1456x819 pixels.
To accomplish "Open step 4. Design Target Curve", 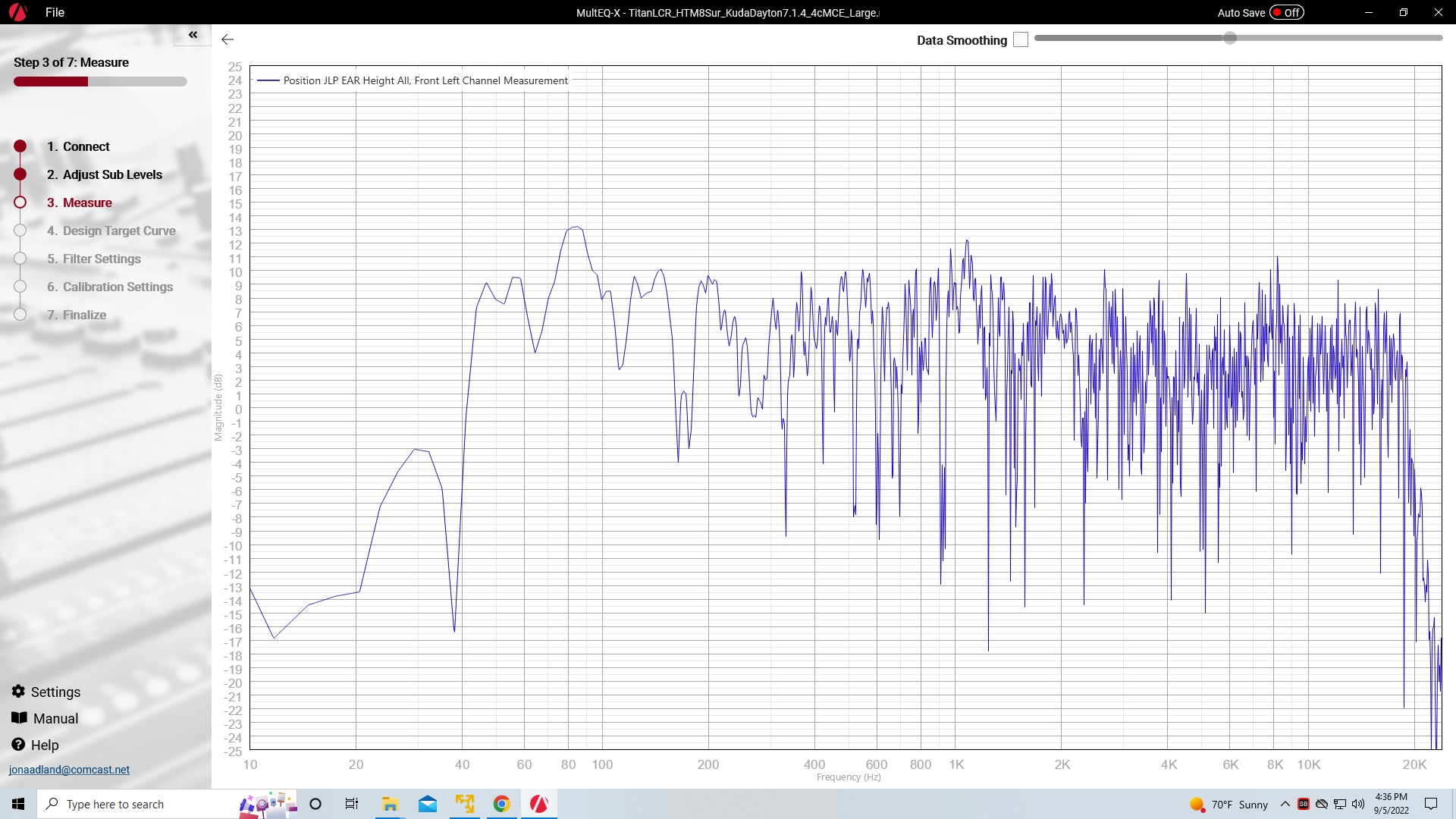I will (x=111, y=231).
